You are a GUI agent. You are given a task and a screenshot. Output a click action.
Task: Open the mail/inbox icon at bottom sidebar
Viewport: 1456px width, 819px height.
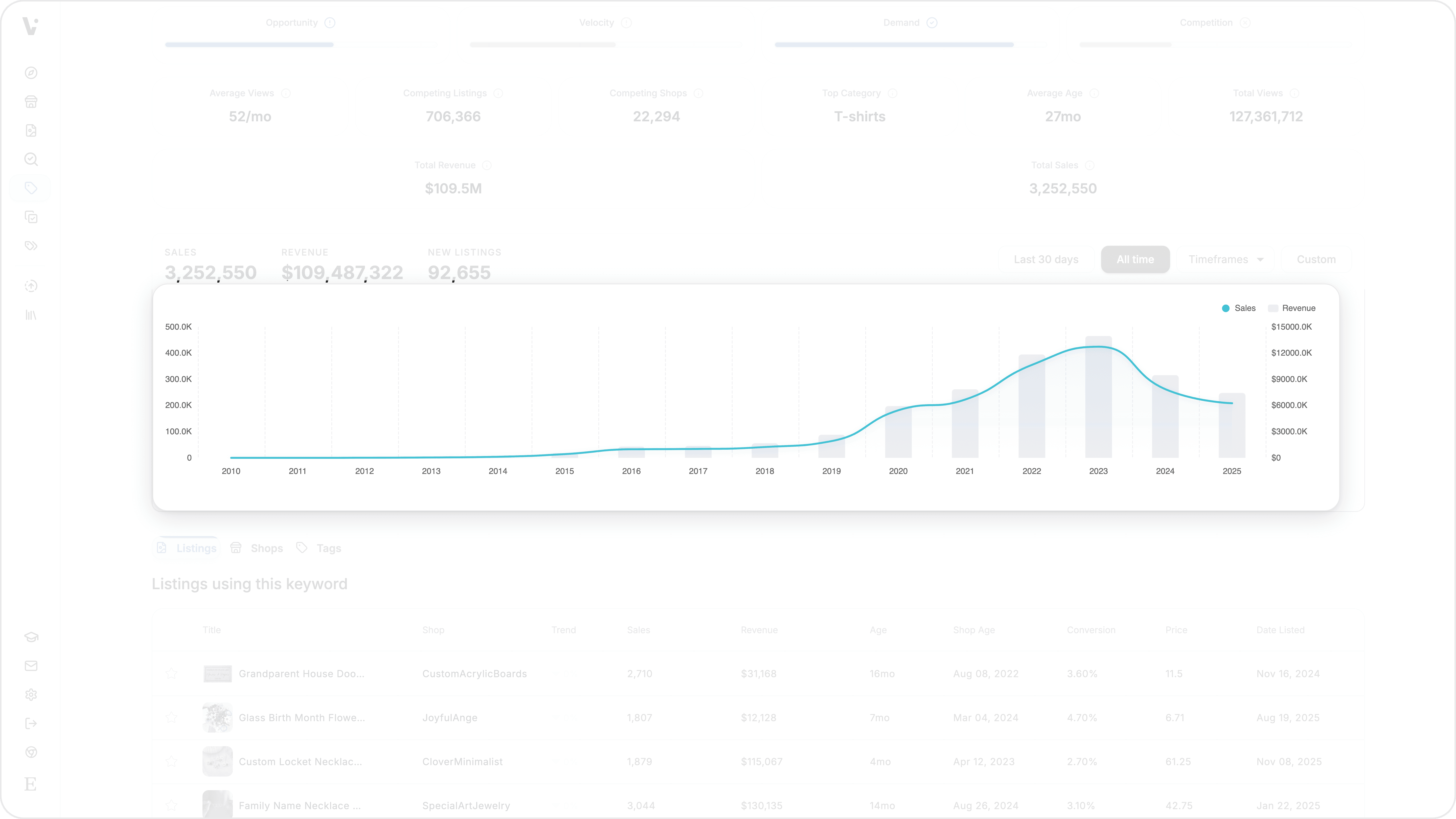[31, 666]
